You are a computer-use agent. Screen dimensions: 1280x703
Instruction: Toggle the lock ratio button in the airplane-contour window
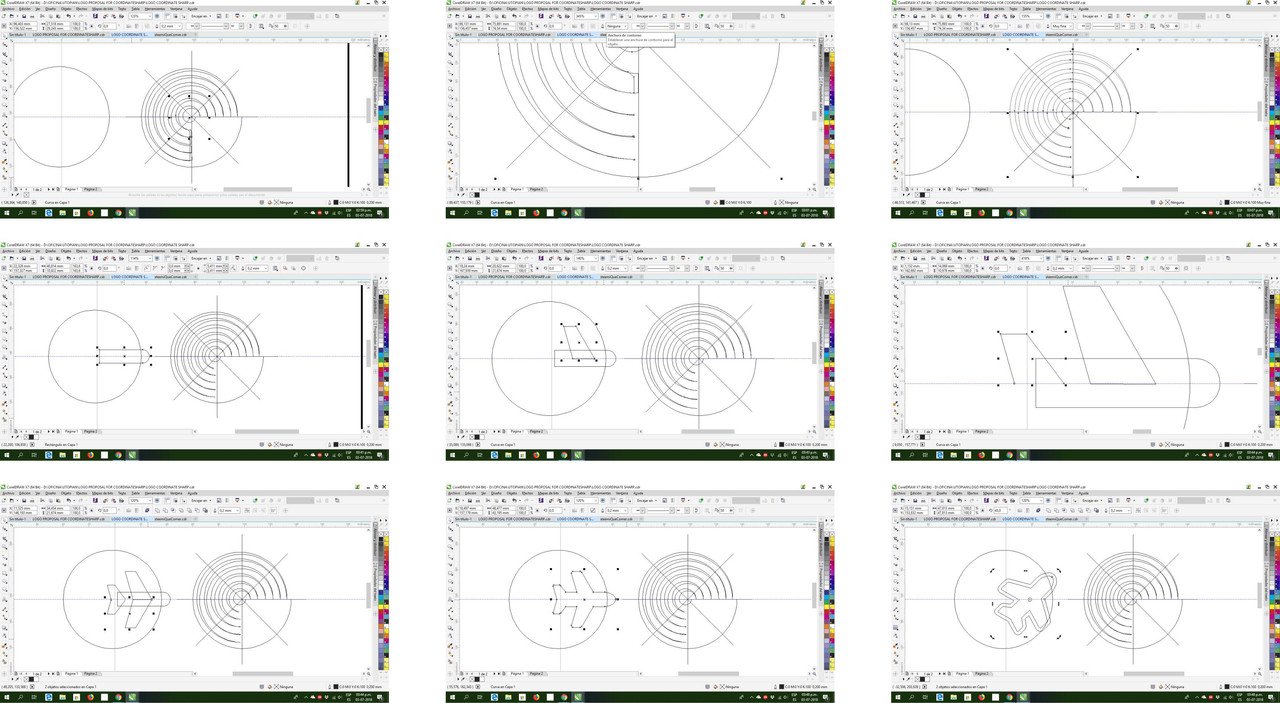tap(982, 511)
